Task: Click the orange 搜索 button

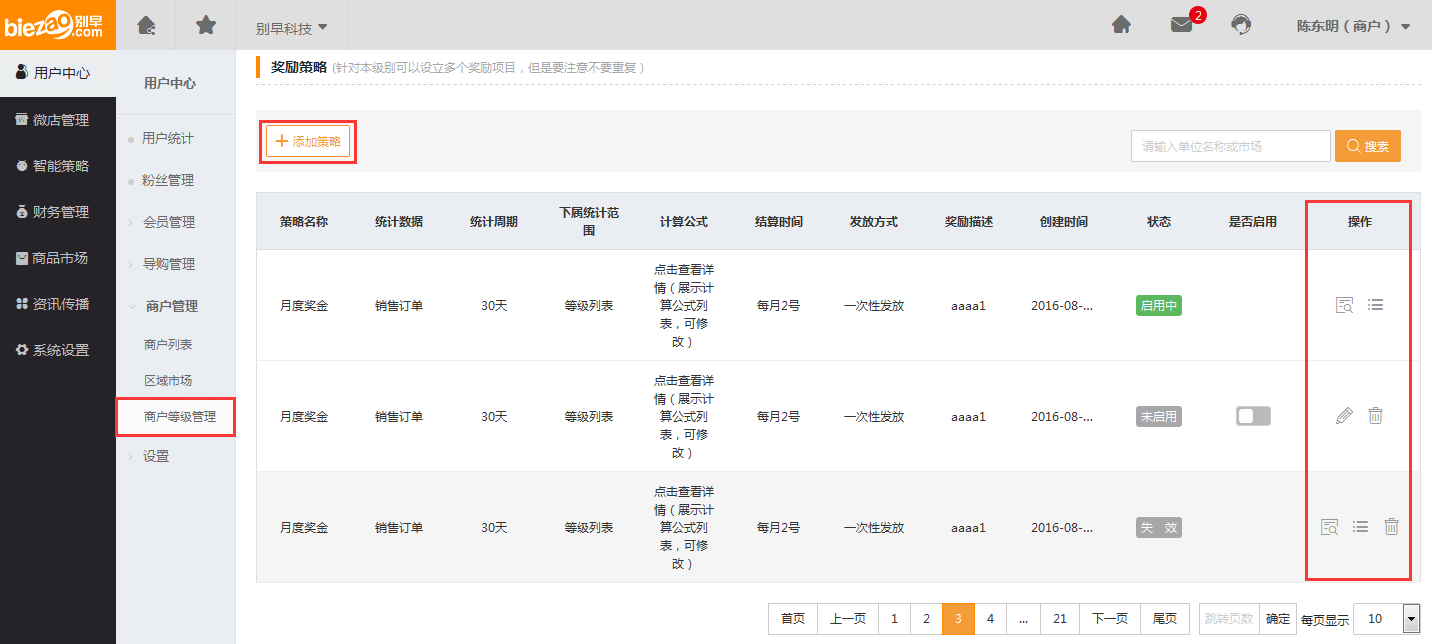Action: point(1367,146)
